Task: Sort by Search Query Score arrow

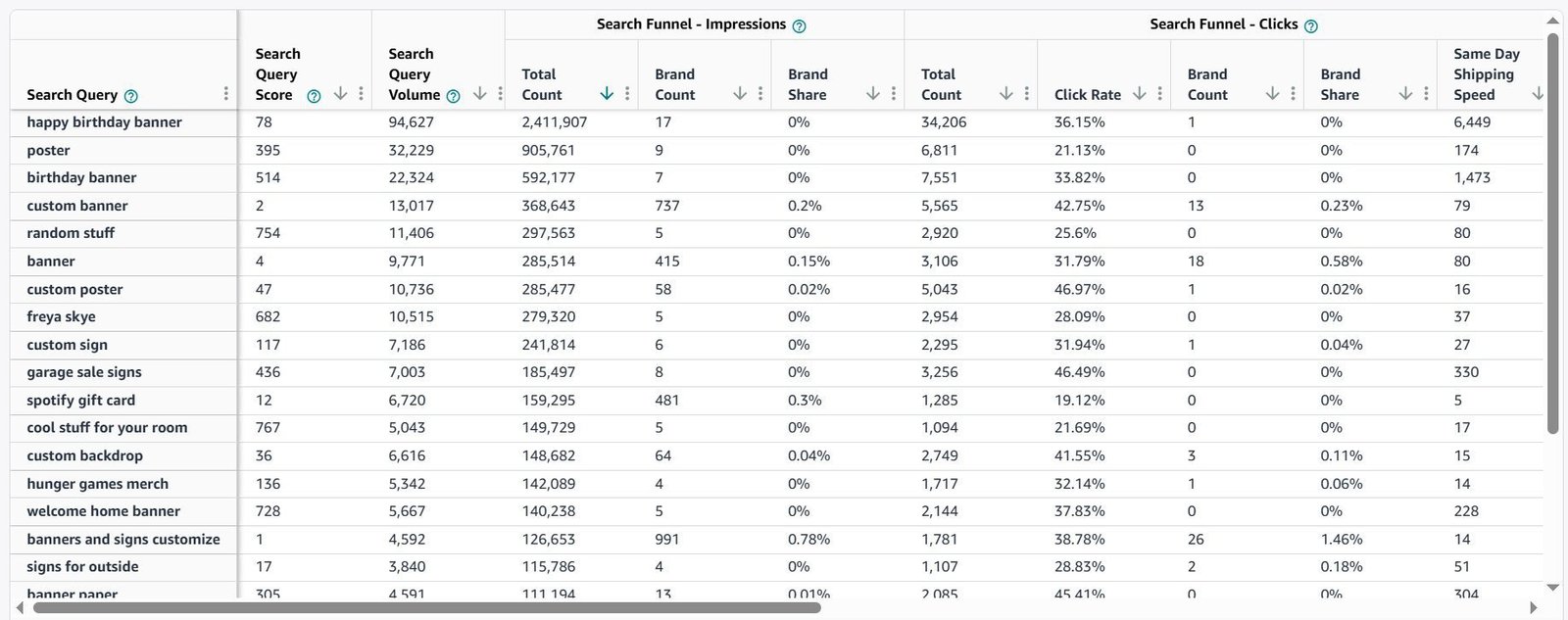Action: [x=340, y=94]
